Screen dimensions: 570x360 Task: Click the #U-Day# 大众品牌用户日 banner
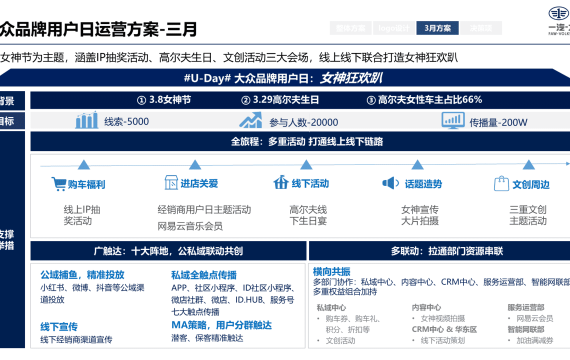point(285,78)
